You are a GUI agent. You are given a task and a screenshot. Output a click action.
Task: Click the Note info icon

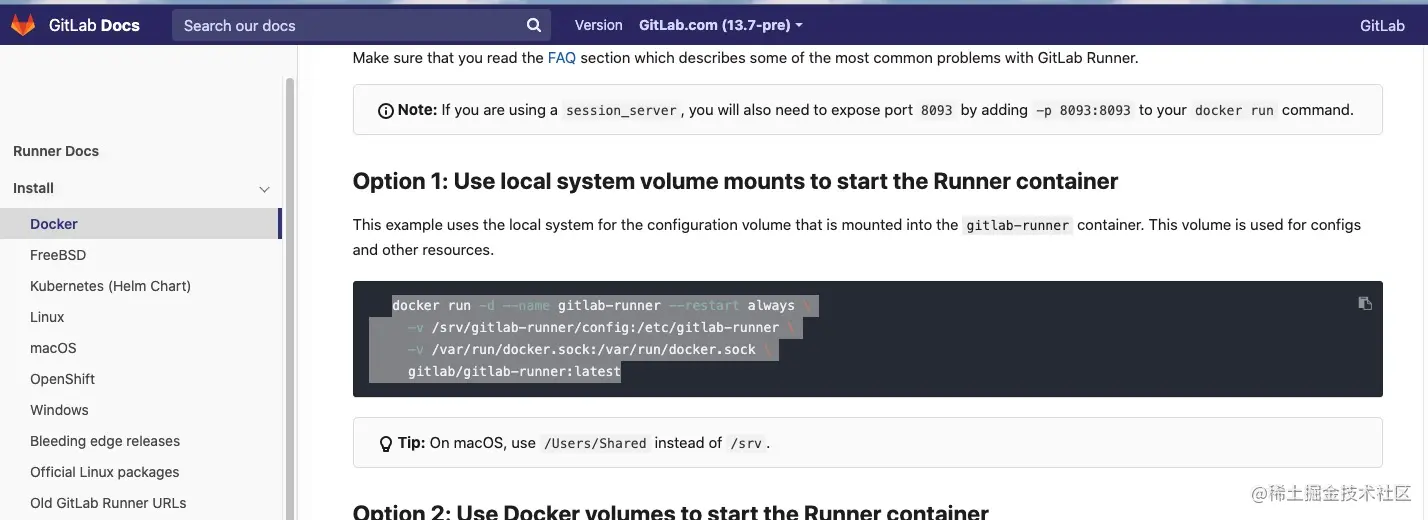tap(385, 111)
